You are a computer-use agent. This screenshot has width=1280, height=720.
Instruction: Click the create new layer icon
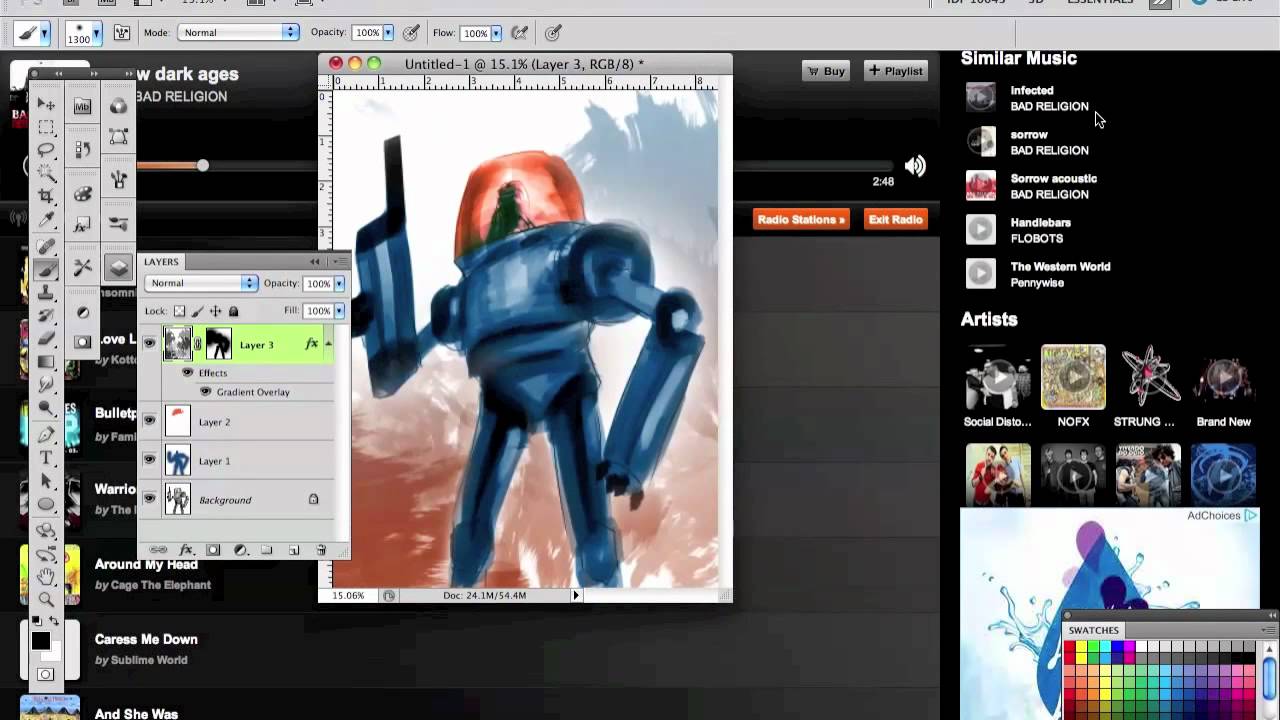tap(294, 550)
